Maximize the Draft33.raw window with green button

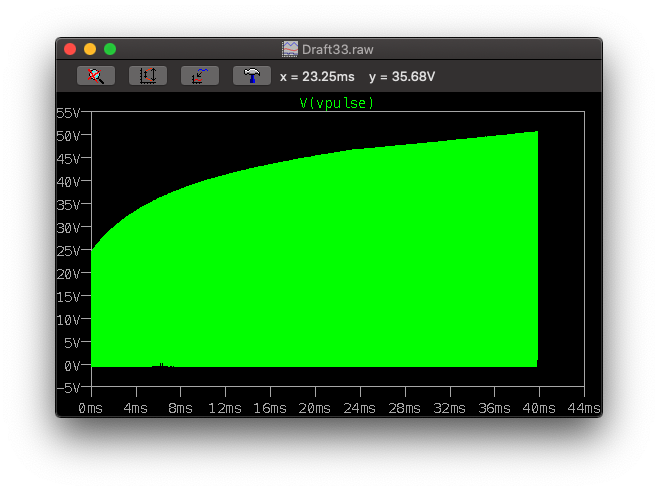(110, 49)
